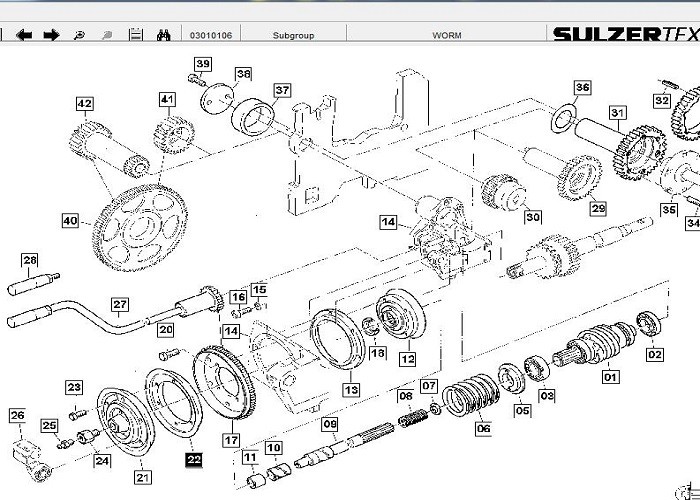Click the SULZER TEX logo
Screen dimensions: 700x500
[x=626, y=34]
